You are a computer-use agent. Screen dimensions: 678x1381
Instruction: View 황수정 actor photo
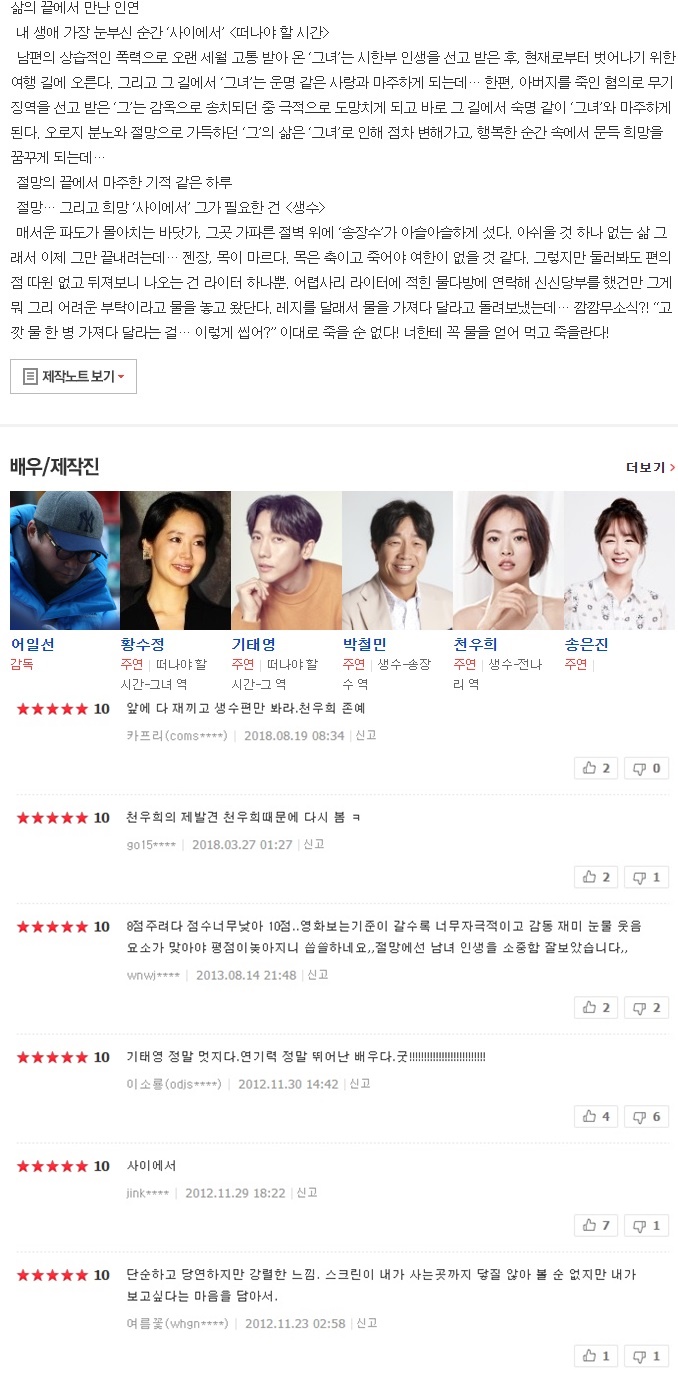click(x=175, y=560)
